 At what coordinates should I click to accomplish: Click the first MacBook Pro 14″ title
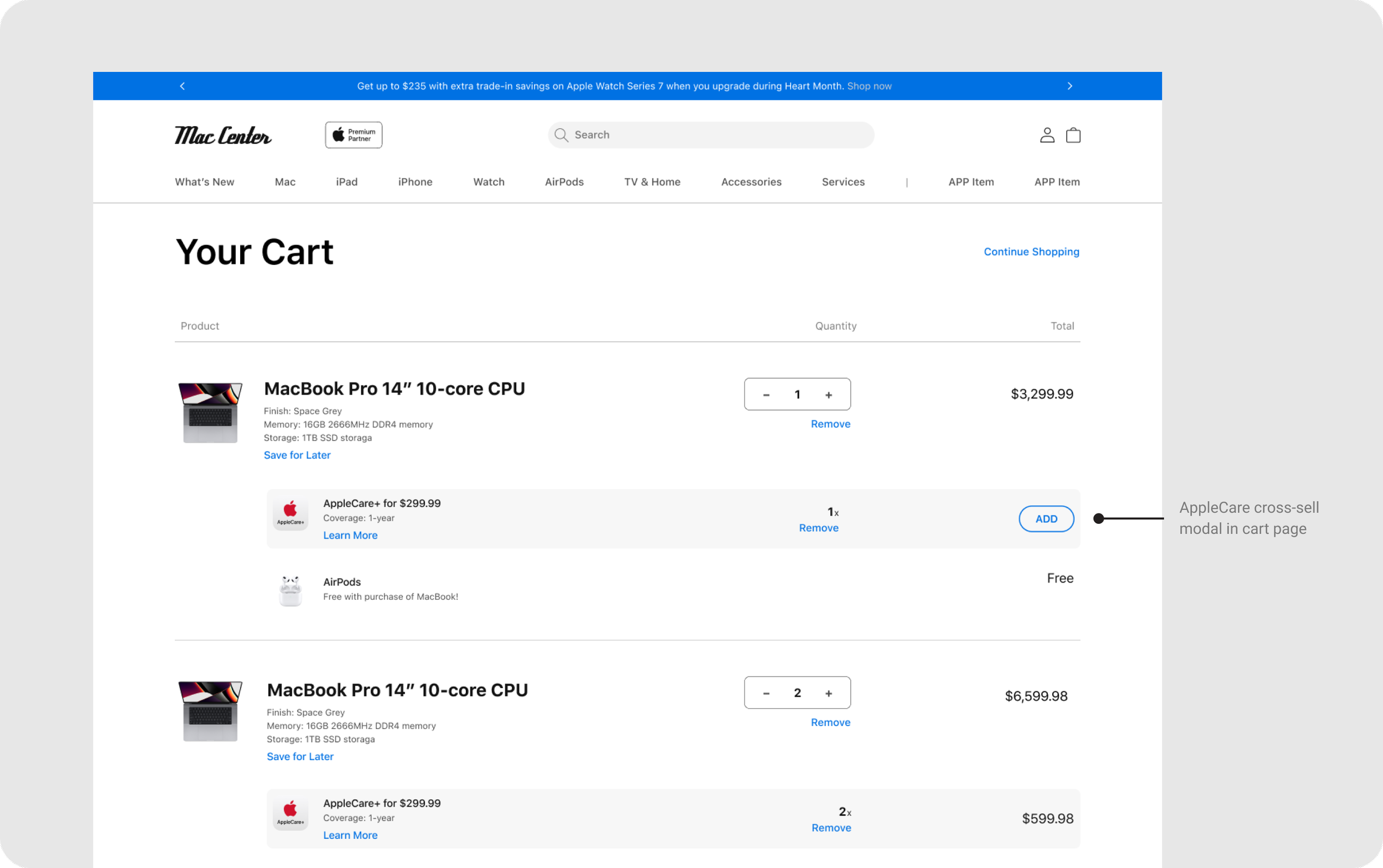click(394, 389)
